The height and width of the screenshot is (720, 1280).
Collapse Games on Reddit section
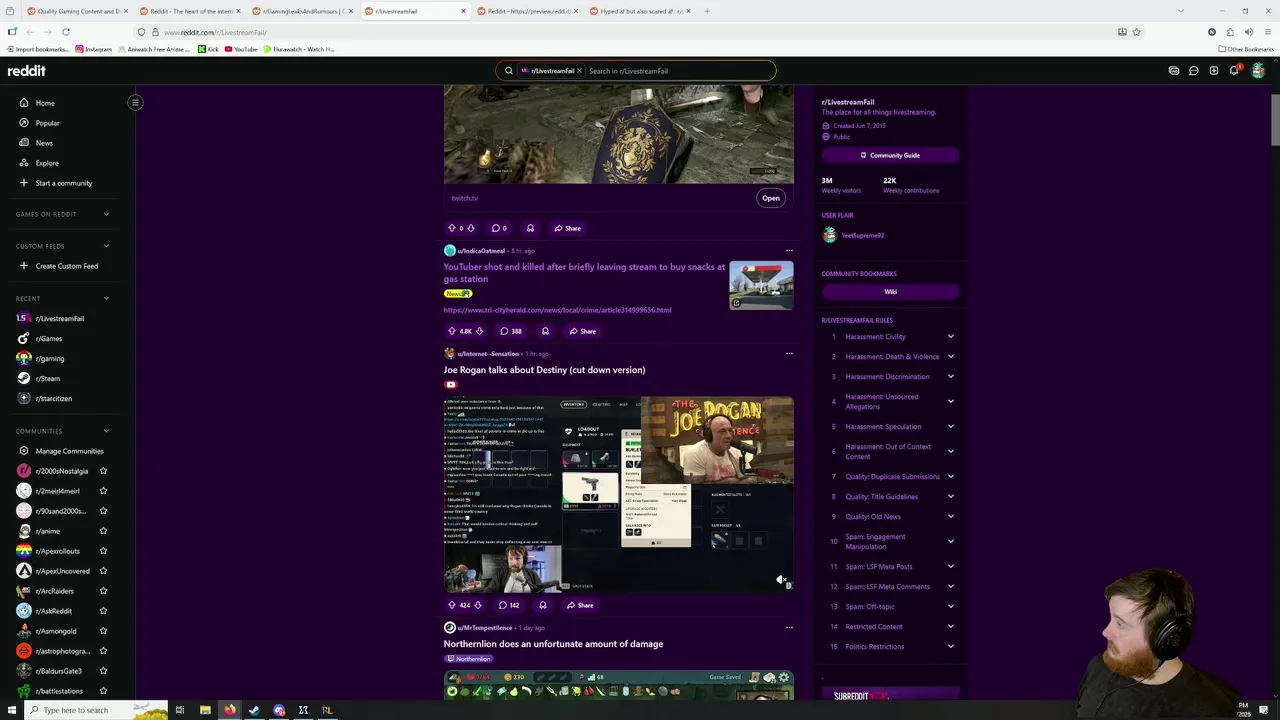point(106,214)
